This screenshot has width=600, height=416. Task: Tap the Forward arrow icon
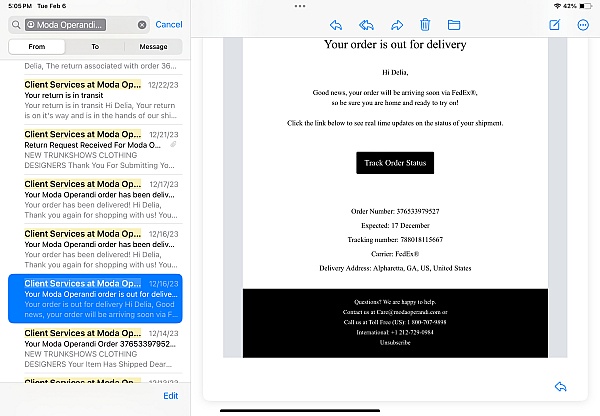(x=397, y=25)
